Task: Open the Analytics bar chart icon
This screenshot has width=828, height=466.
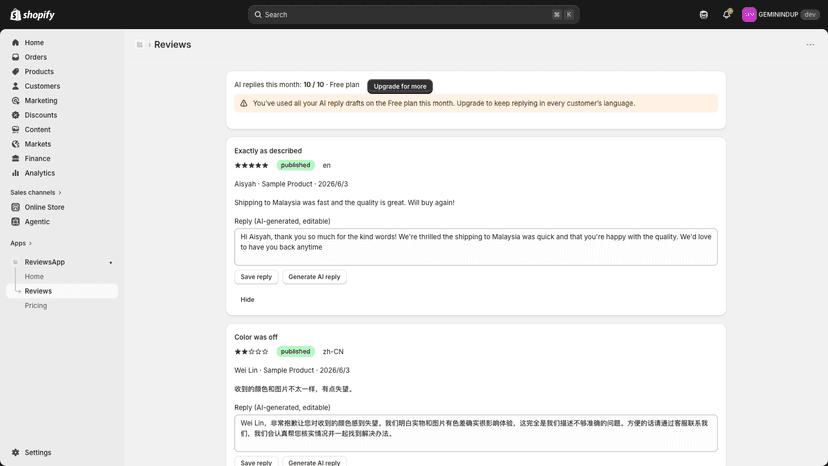Action: tap(15, 173)
